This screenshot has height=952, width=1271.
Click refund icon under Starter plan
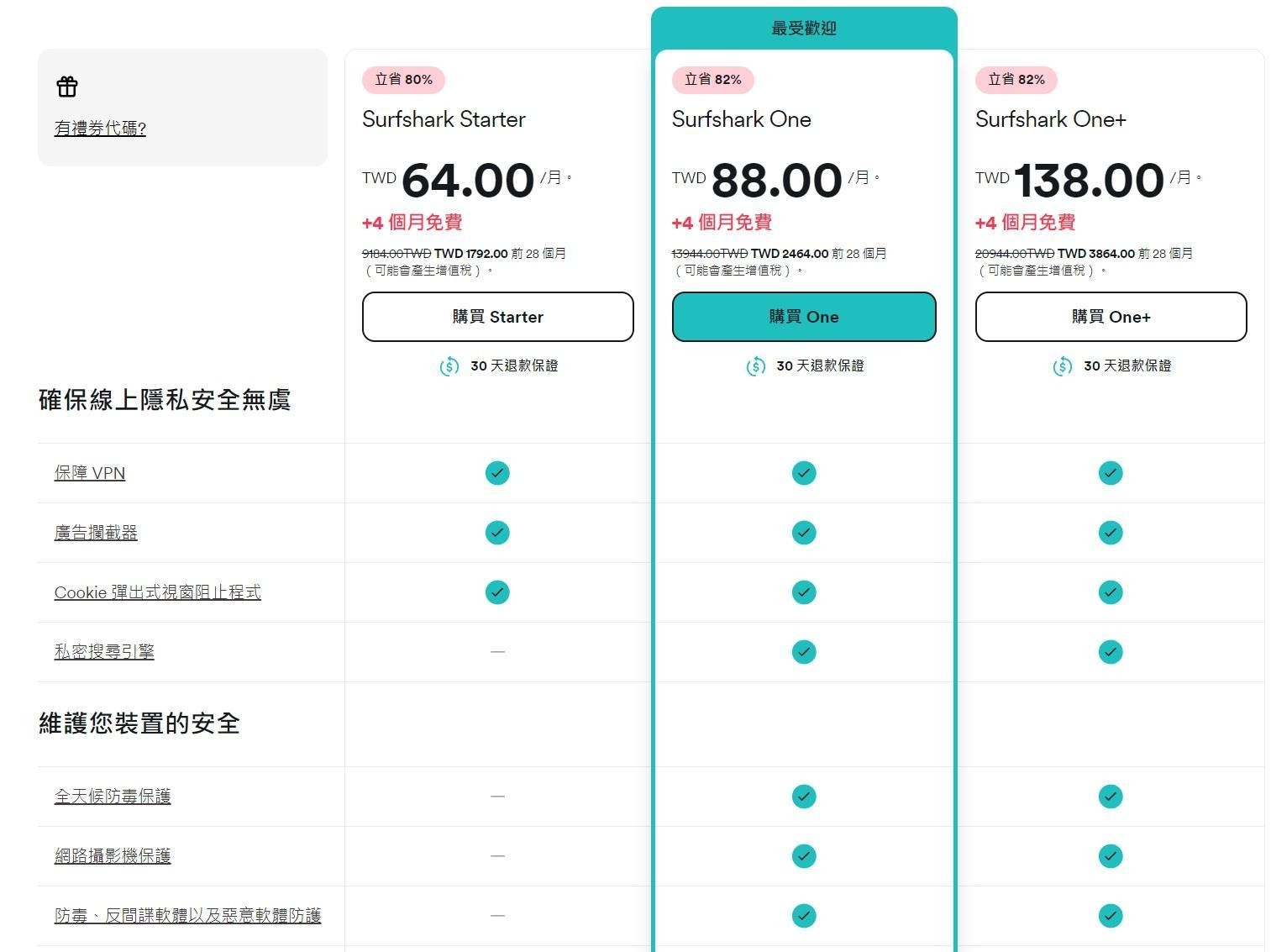click(449, 366)
